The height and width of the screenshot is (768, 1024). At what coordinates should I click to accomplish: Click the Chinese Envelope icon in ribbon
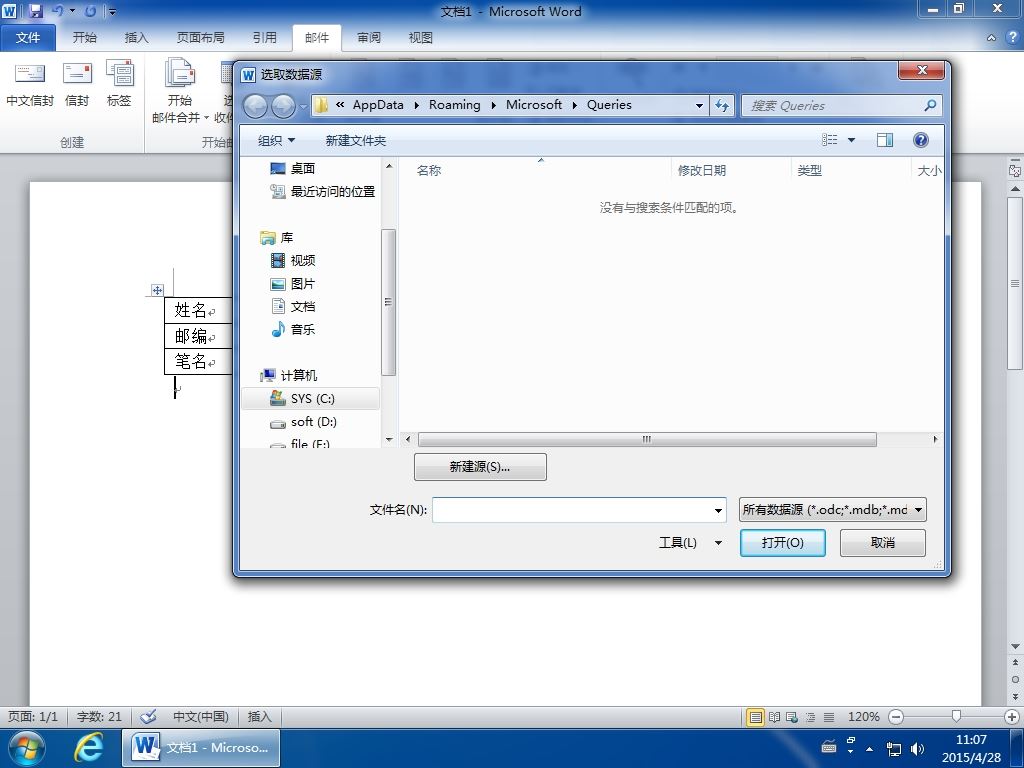(29, 84)
